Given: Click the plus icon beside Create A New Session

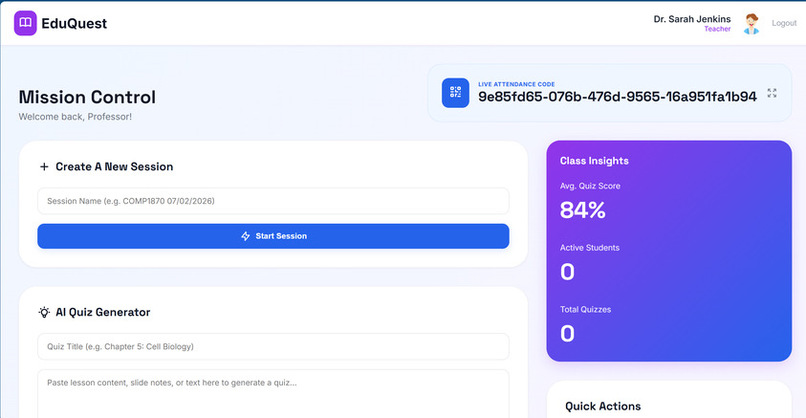Looking at the screenshot, I should coord(44,167).
